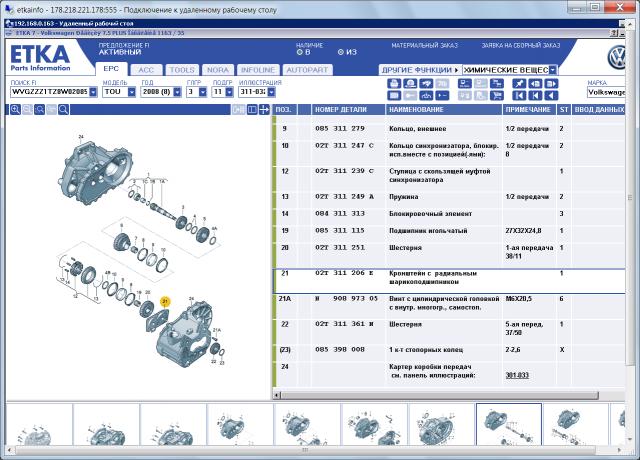
Task: Click the print icon in the toolbar
Action: click(x=393, y=84)
